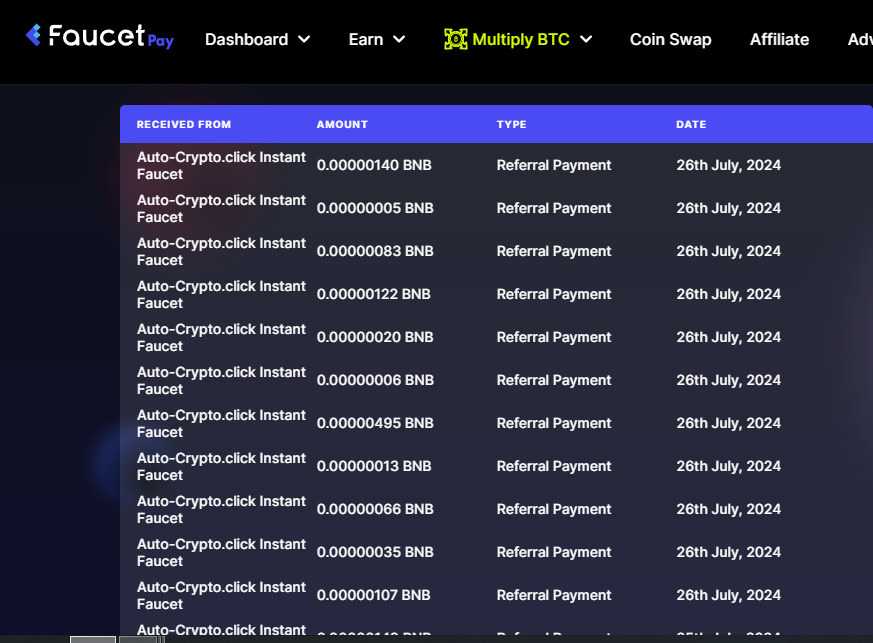The width and height of the screenshot is (873, 643).
Task: Click Referral Payment in 0.00000013 BNB row
Action: [x=554, y=466]
